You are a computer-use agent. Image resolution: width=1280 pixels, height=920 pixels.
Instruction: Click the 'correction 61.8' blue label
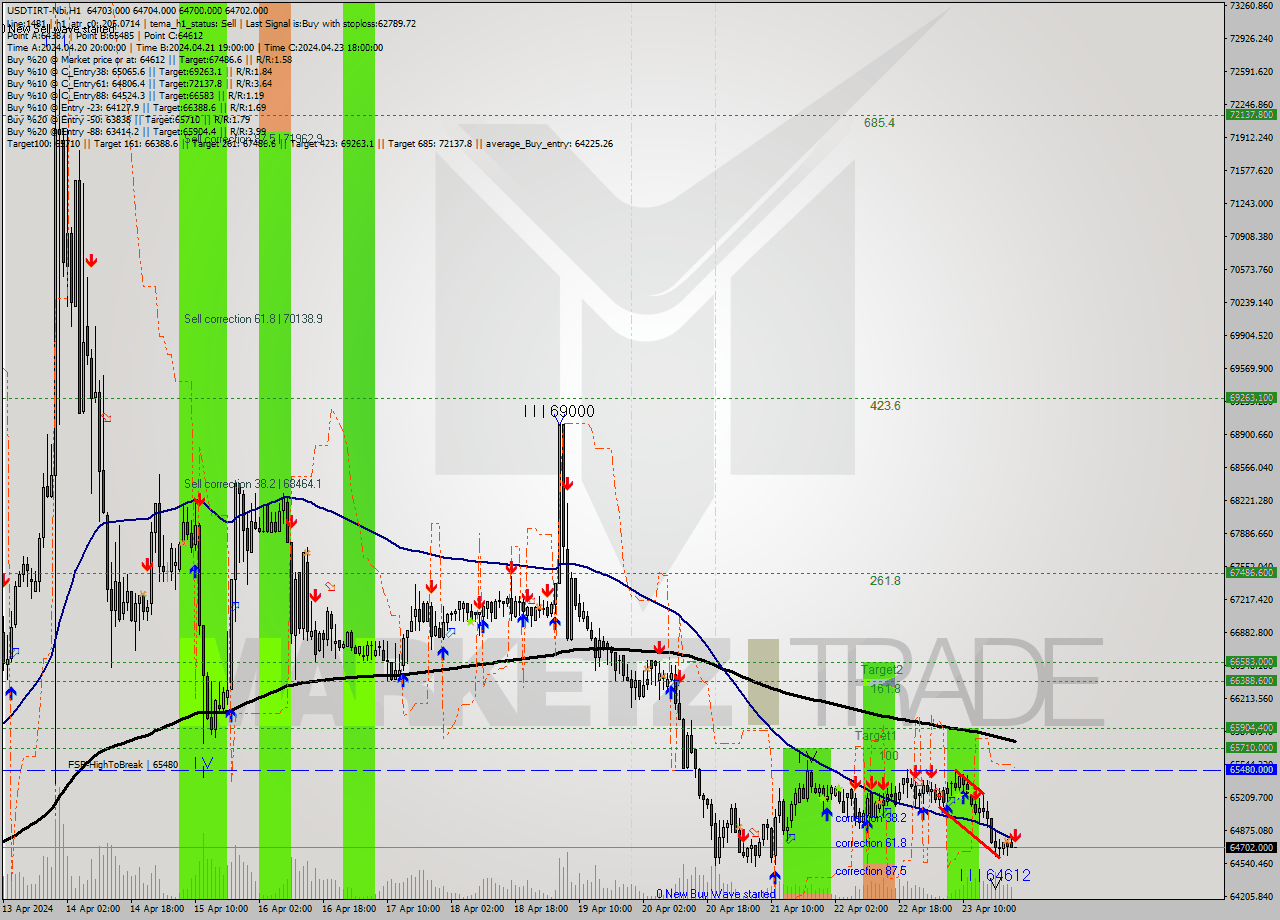871,843
